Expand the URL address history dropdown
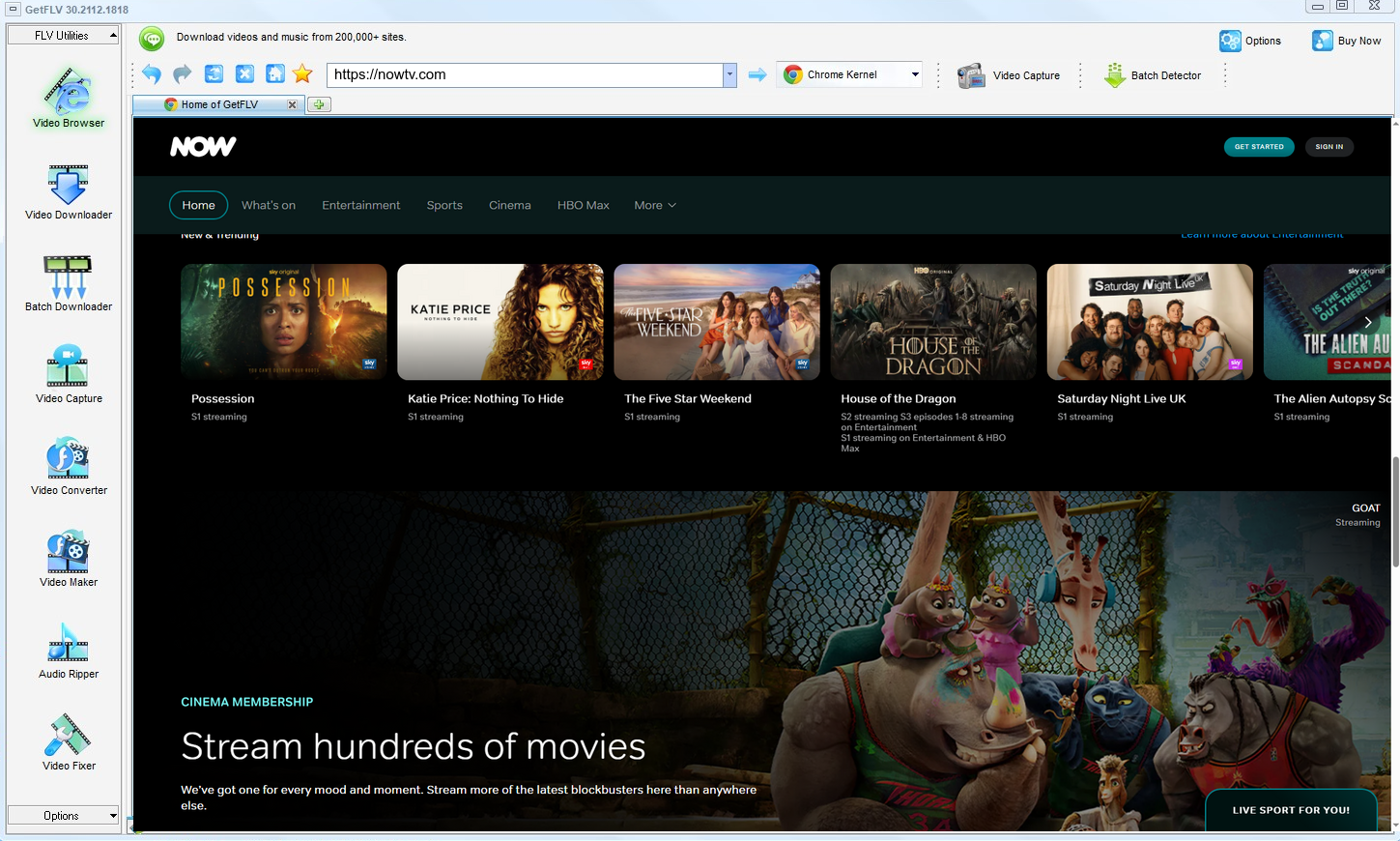The height and width of the screenshot is (841, 1400). click(x=729, y=74)
